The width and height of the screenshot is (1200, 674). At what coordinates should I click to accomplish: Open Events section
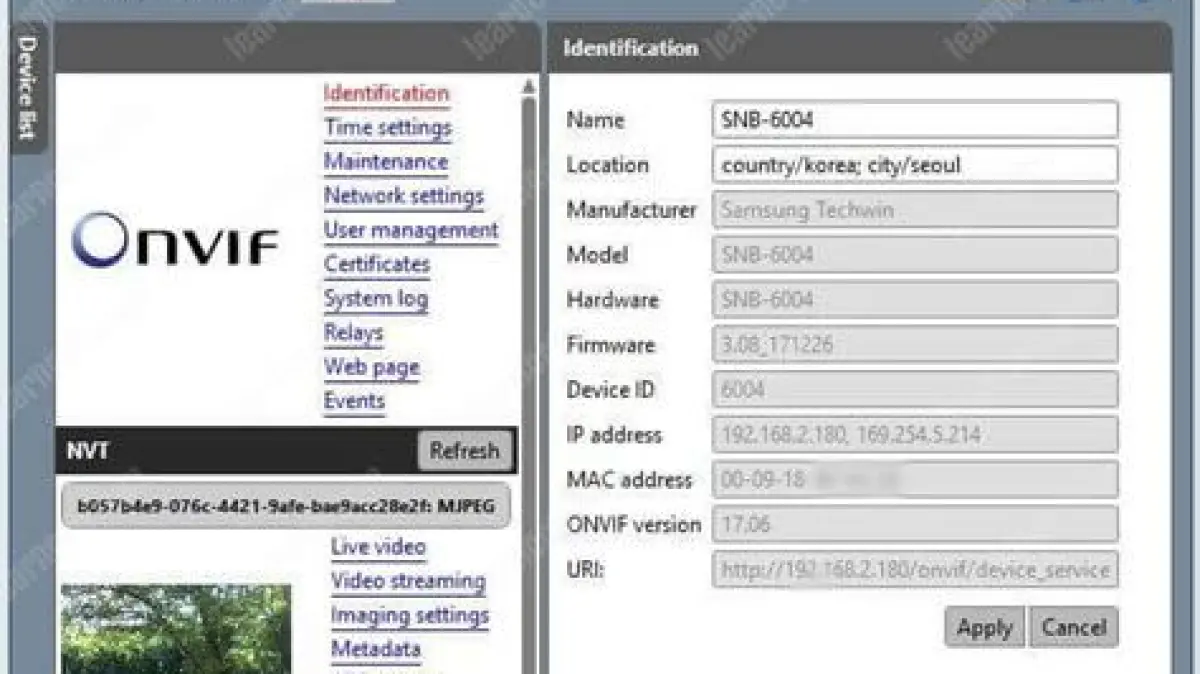click(354, 401)
